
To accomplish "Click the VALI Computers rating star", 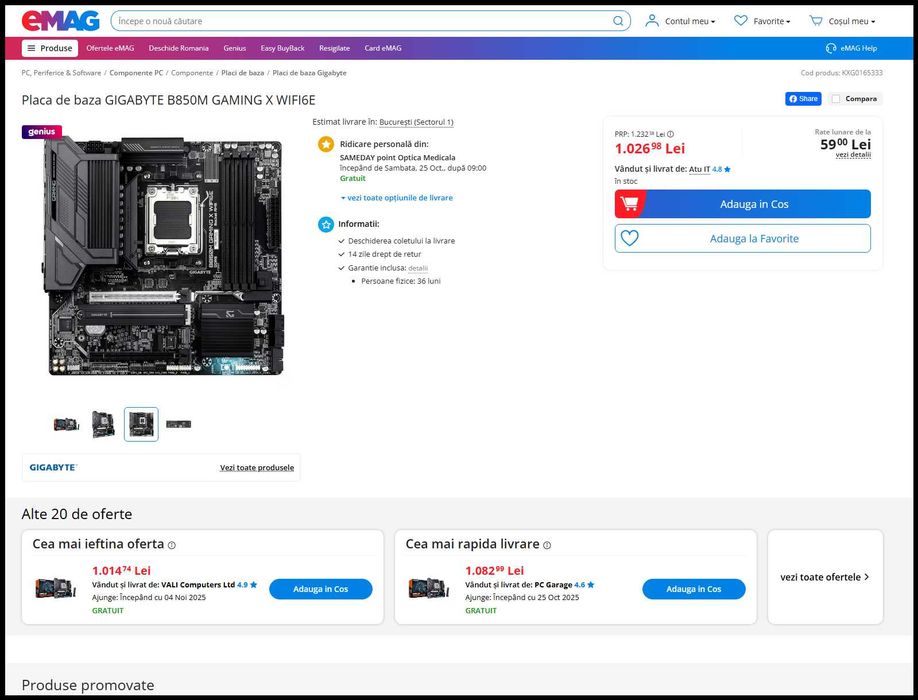I will (x=254, y=585).
